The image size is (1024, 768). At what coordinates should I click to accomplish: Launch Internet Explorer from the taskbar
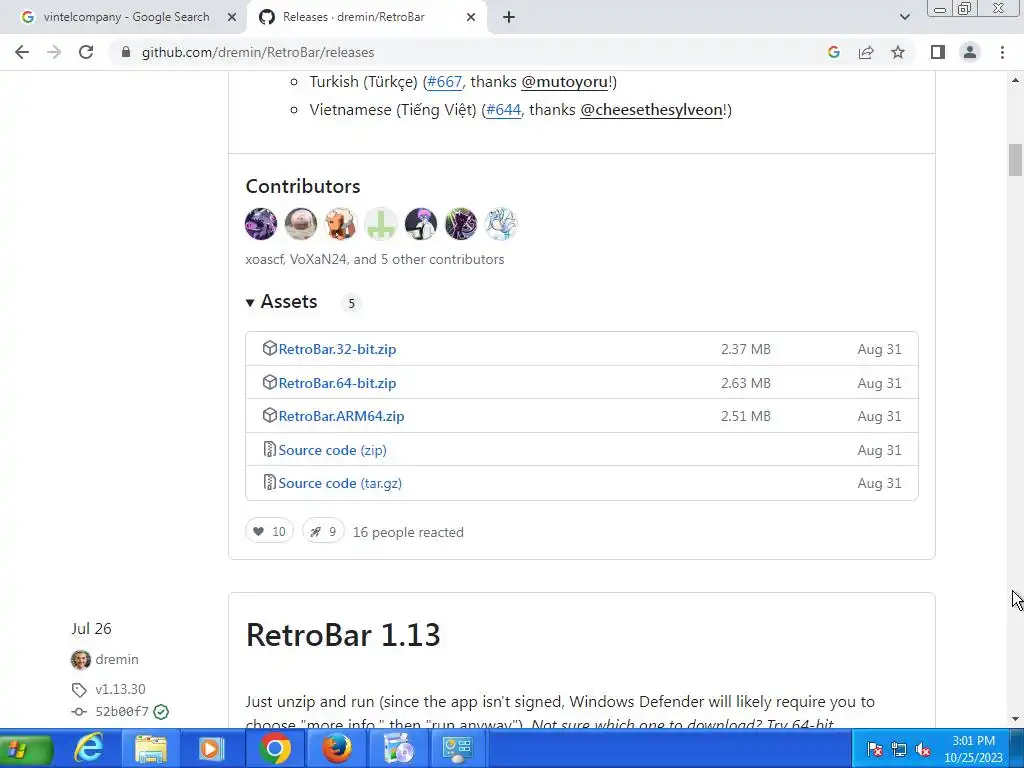(88, 748)
